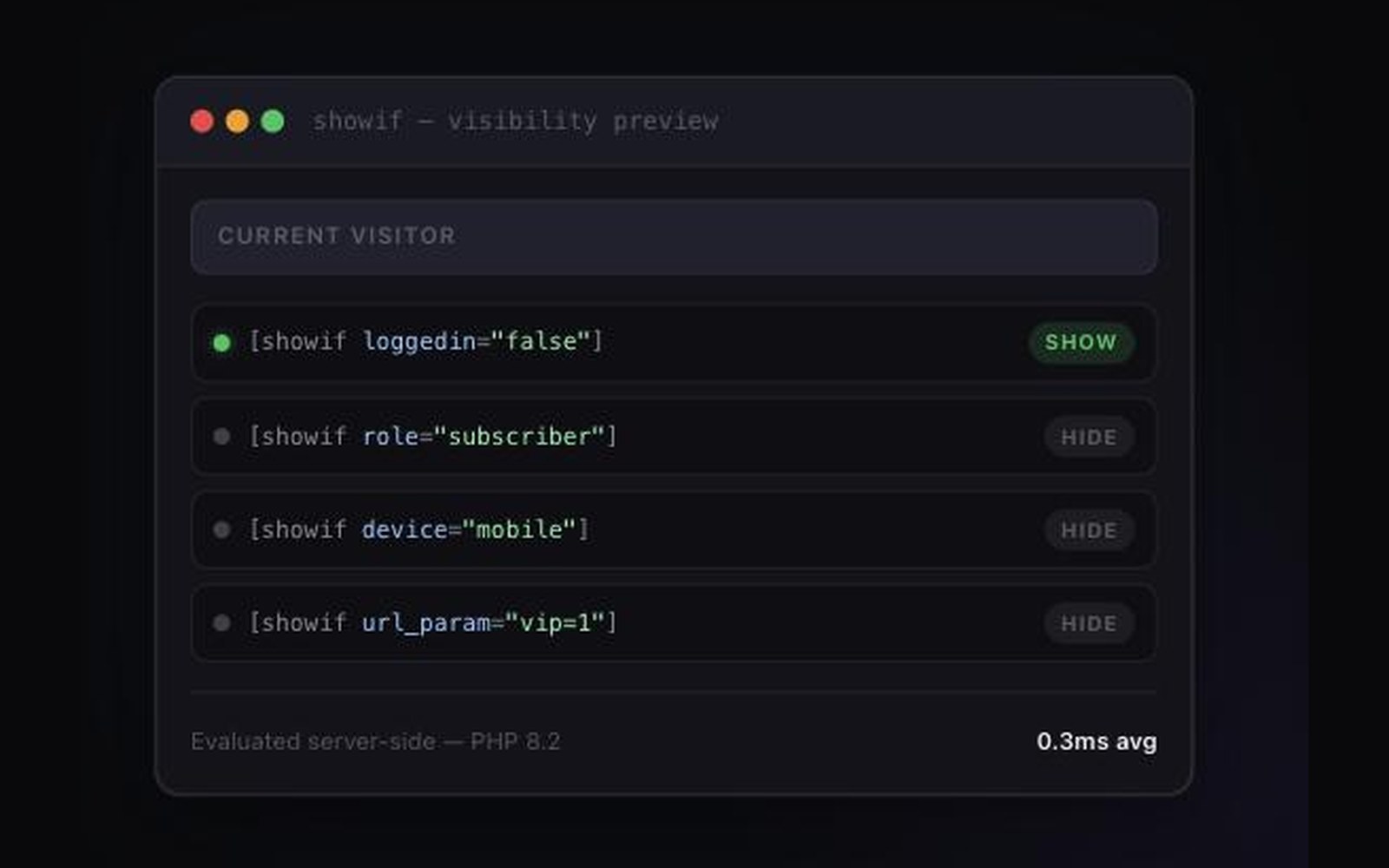Click the gray status dot beside url_param rule
This screenshot has height=868, width=1389.
coord(221,622)
